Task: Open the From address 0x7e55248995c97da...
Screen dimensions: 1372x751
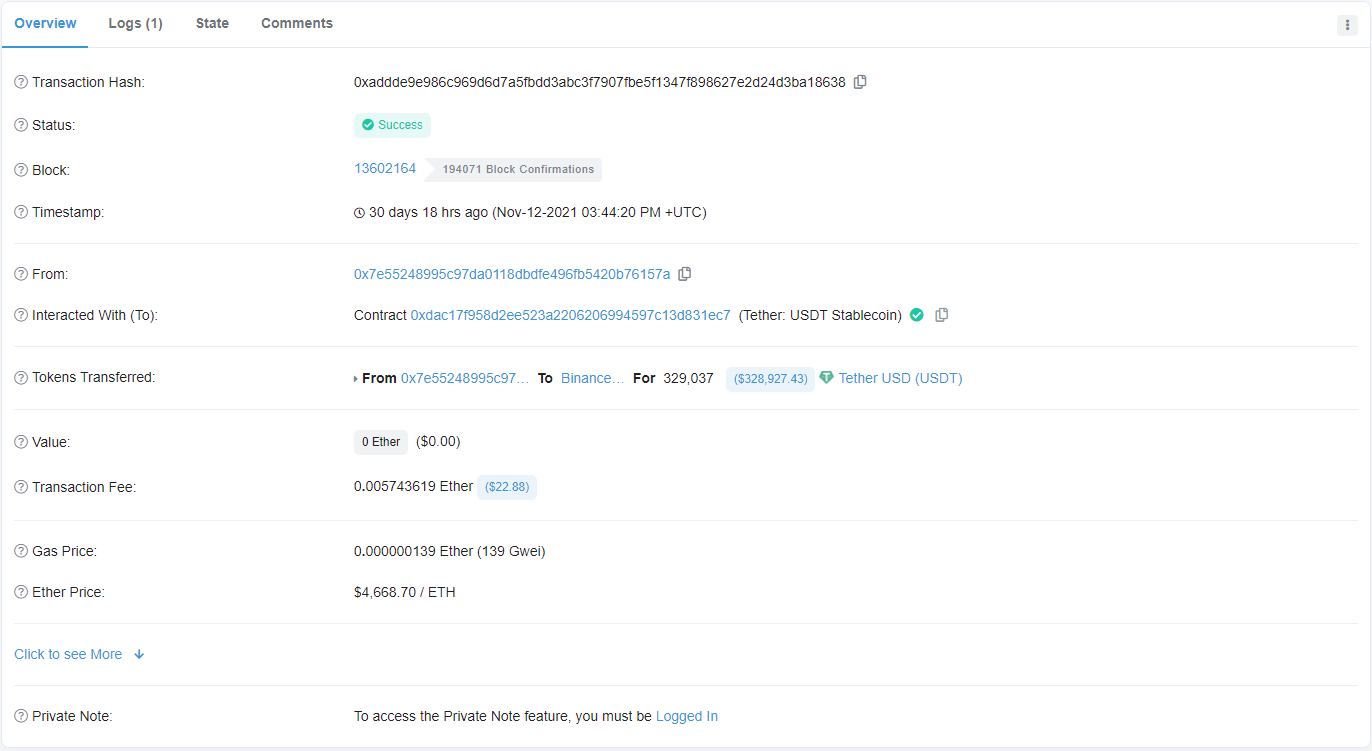Action: (x=512, y=274)
